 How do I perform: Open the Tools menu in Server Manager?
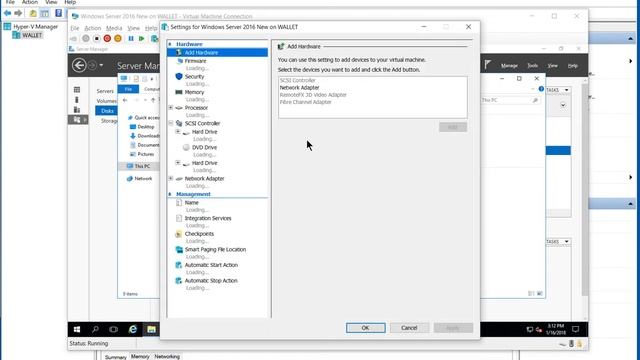pyautogui.click(x=532, y=65)
